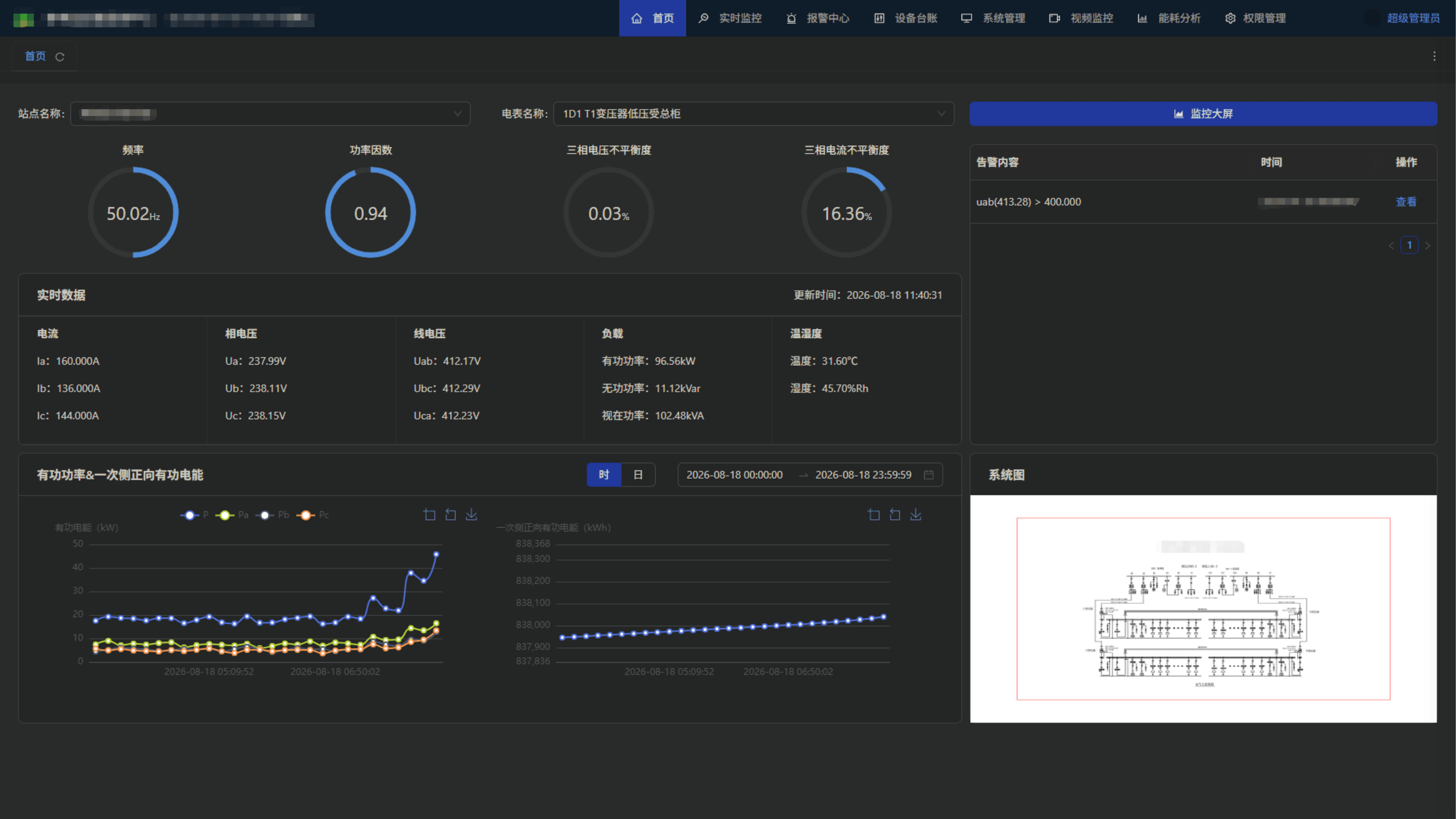Image resolution: width=1456 pixels, height=819 pixels.
Task: Download the 有功功率 chart as image
Action: point(471,514)
